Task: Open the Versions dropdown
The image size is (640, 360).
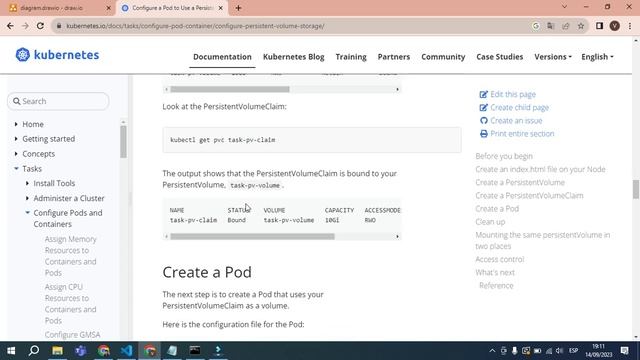Action: (553, 57)
